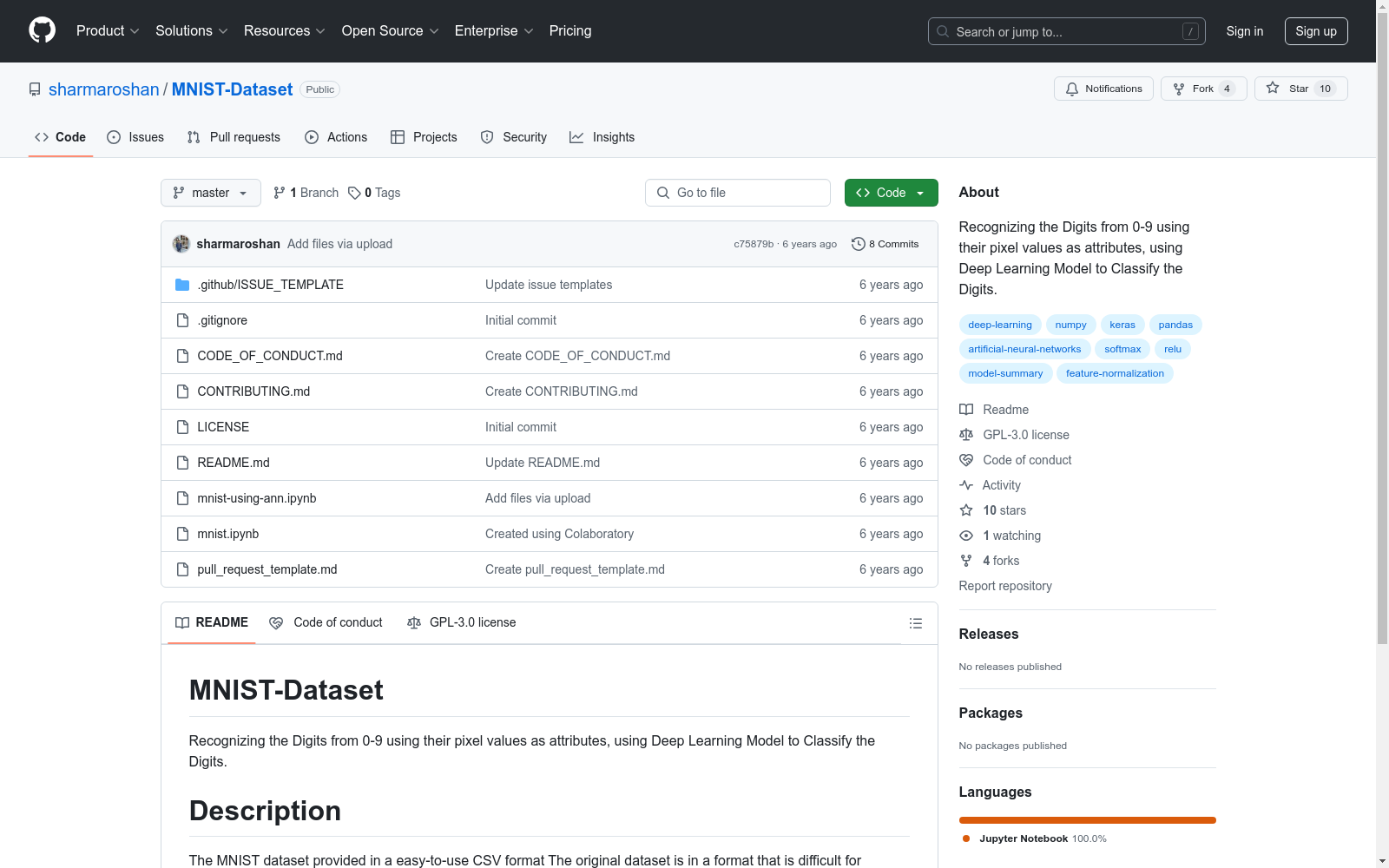Click the repository book icon beside sharmaroshan
The height and width of the screenshot is (868, 1389).
click(x=35, y=89)
